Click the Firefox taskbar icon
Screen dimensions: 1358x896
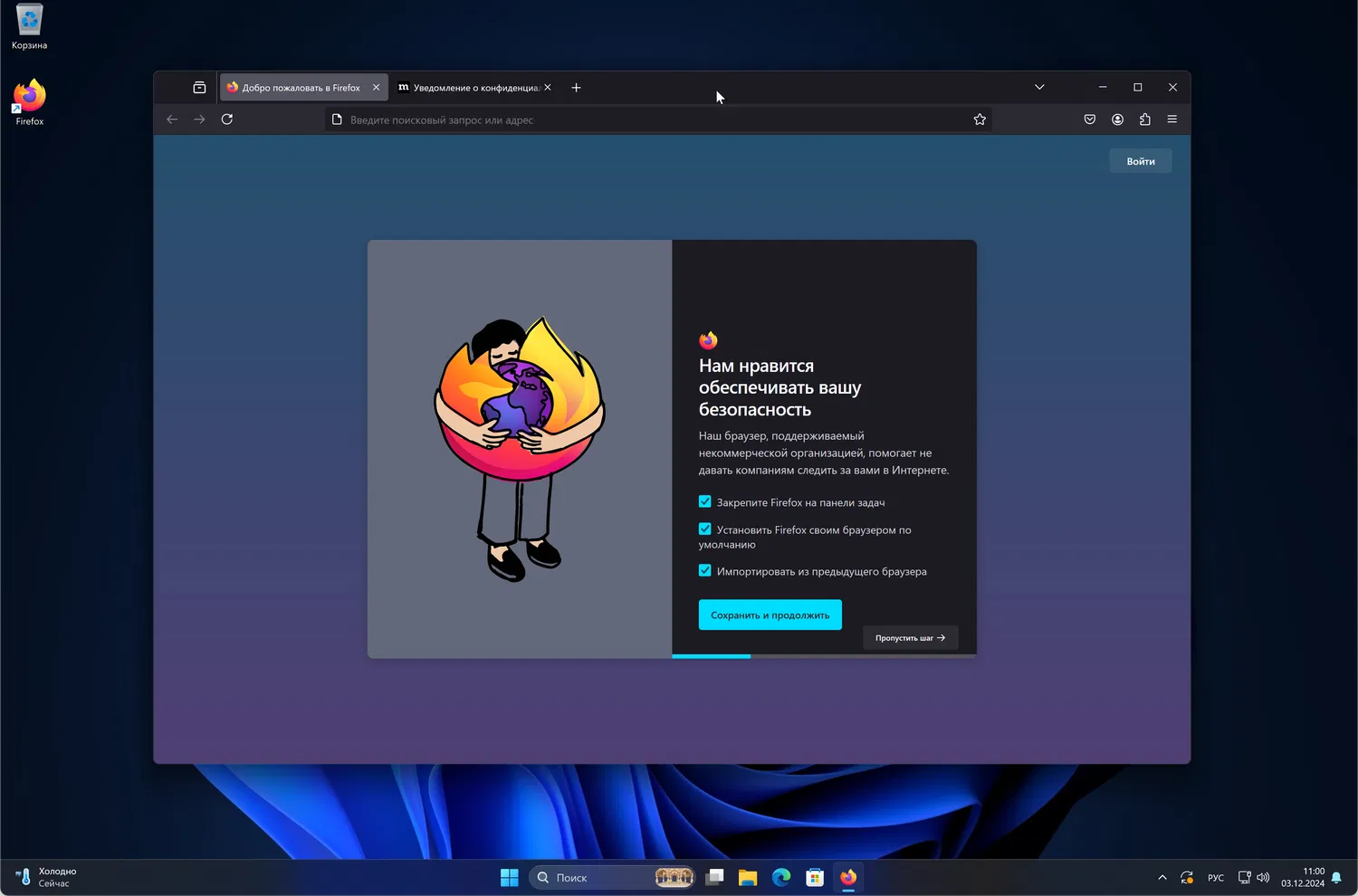coord(848,877)
